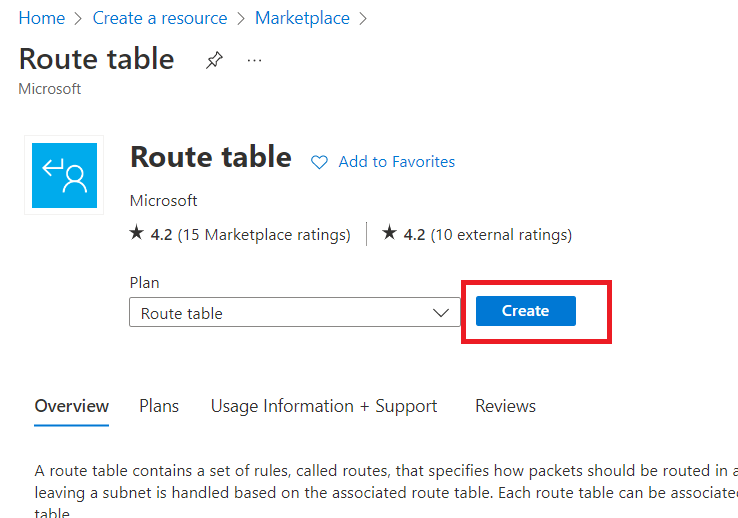Select Add to Favorites link text

(x=396, y=162)
